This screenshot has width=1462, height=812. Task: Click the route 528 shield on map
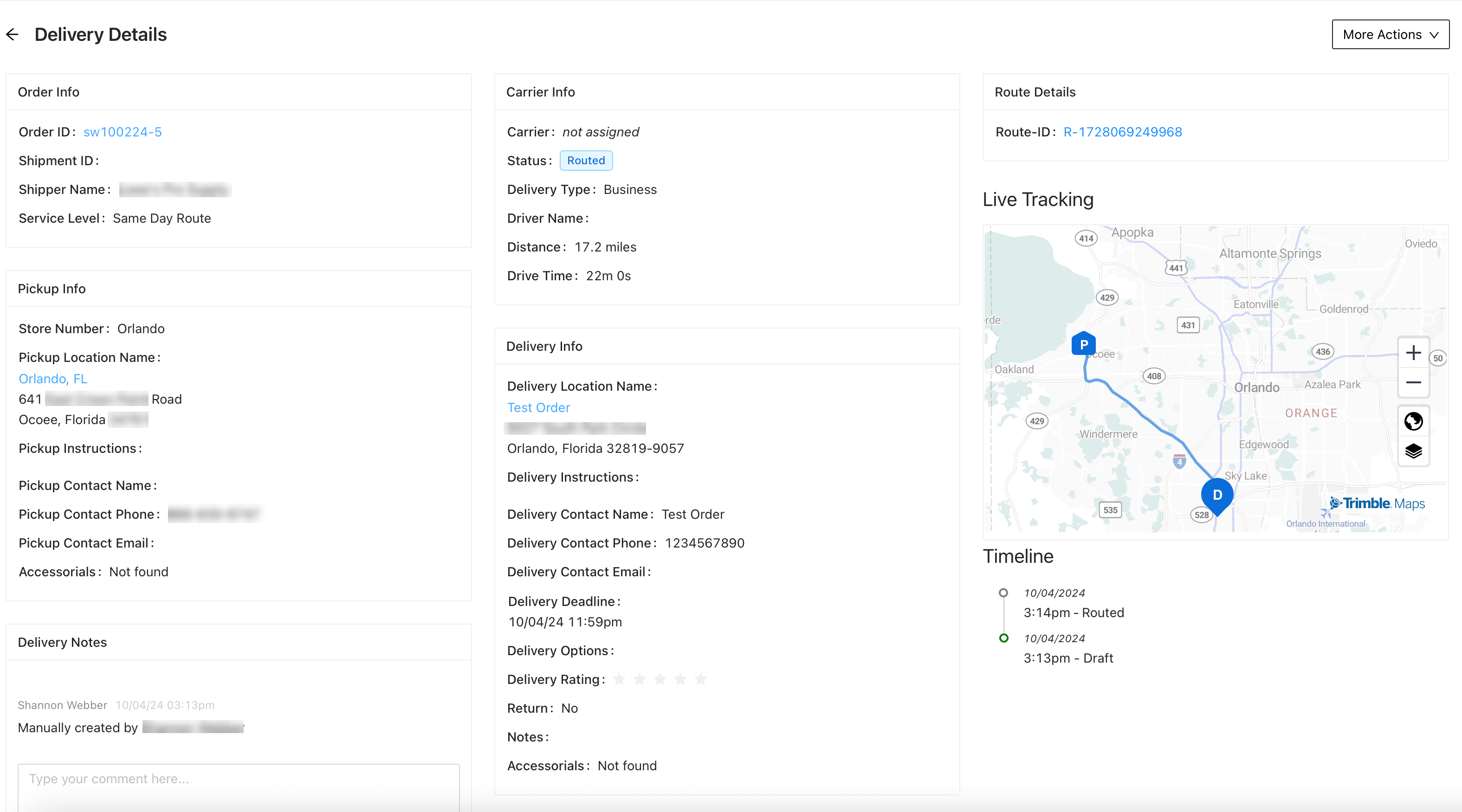pos(1202,515)
